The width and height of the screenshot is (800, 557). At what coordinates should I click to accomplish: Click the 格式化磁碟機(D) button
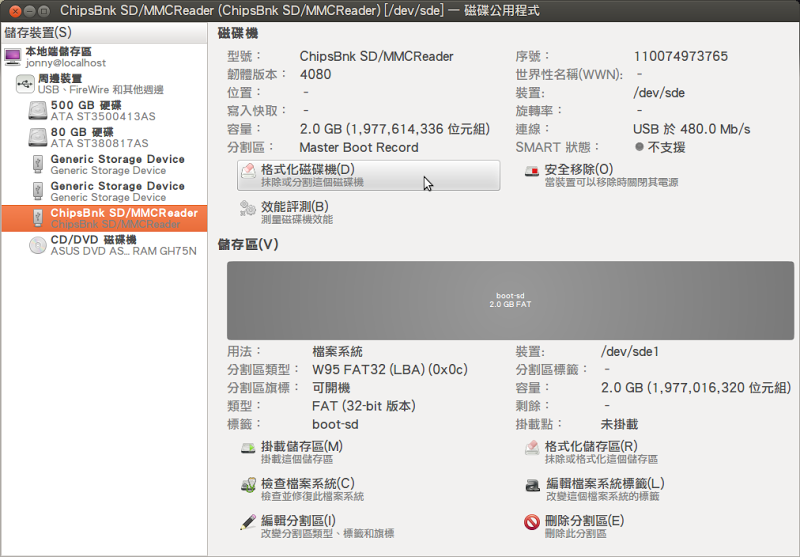[x=368, y=175]
